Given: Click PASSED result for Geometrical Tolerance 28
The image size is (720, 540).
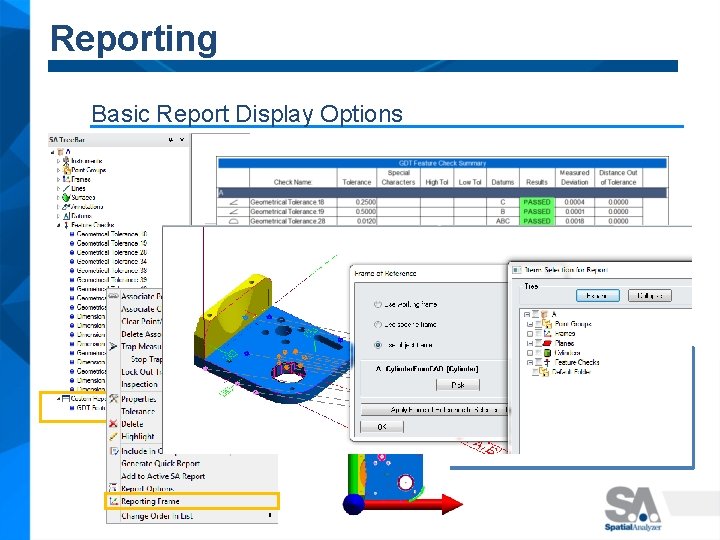Looking at the screenshot, I should 537,221.
